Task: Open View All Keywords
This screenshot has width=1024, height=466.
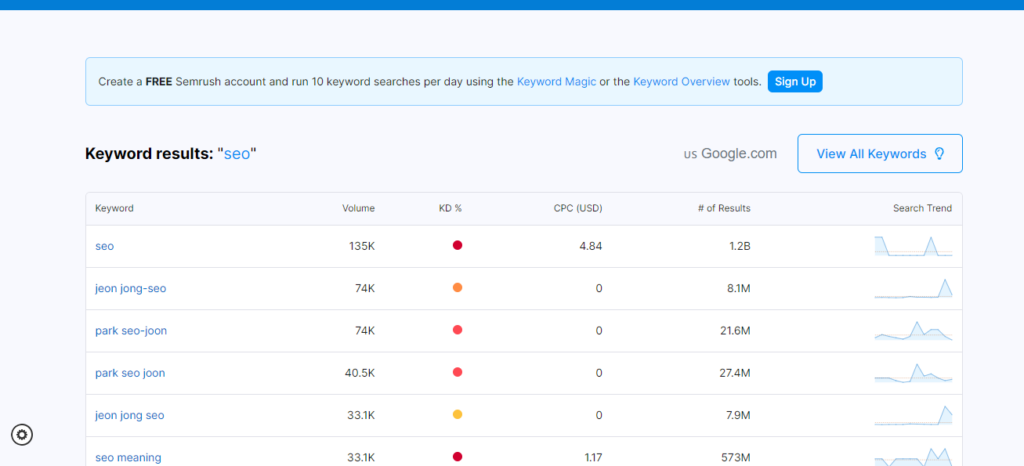Action: click(x=880, y=153)
